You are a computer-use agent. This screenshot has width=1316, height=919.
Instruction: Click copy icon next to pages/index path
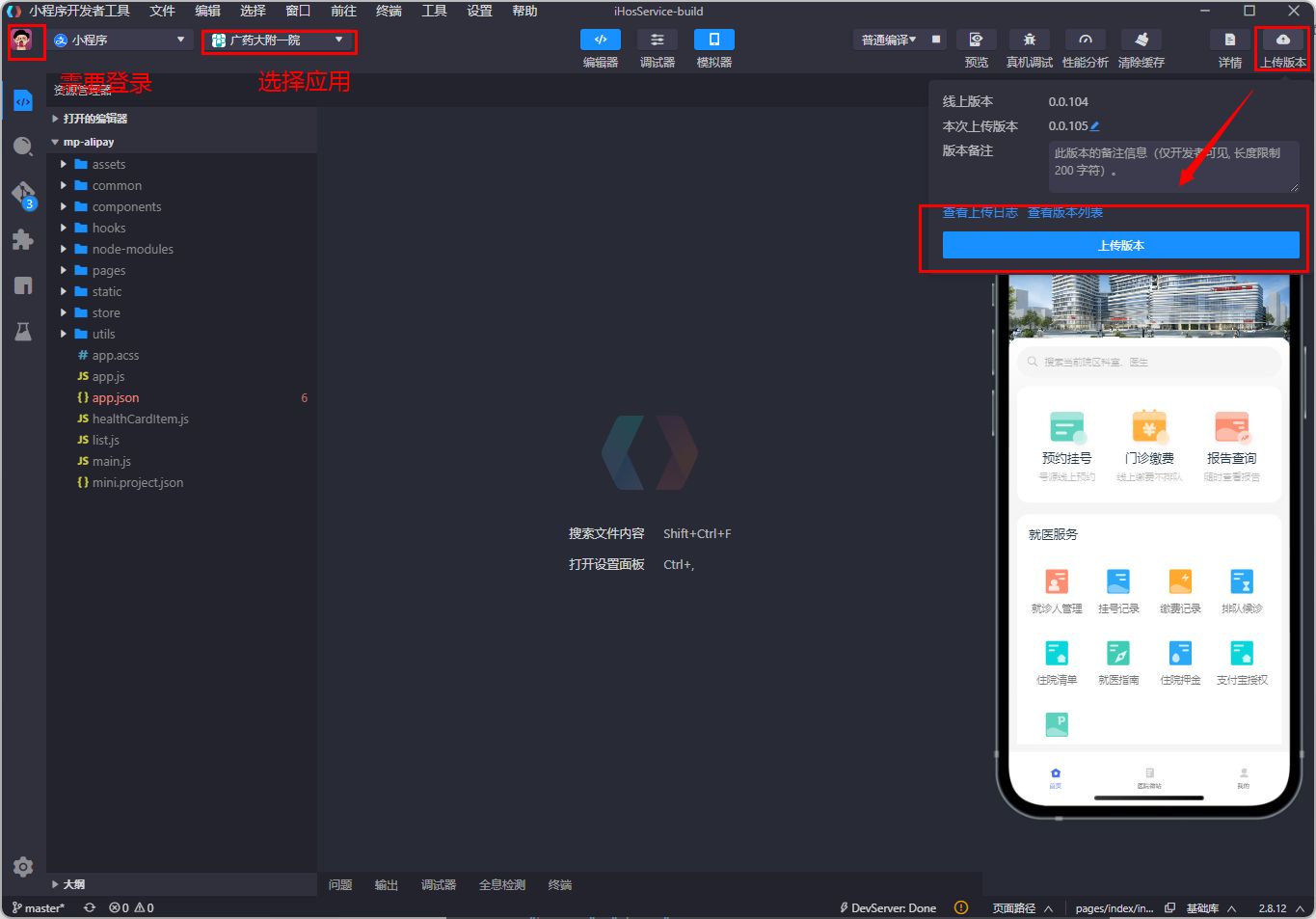[x=1169, y=907]
